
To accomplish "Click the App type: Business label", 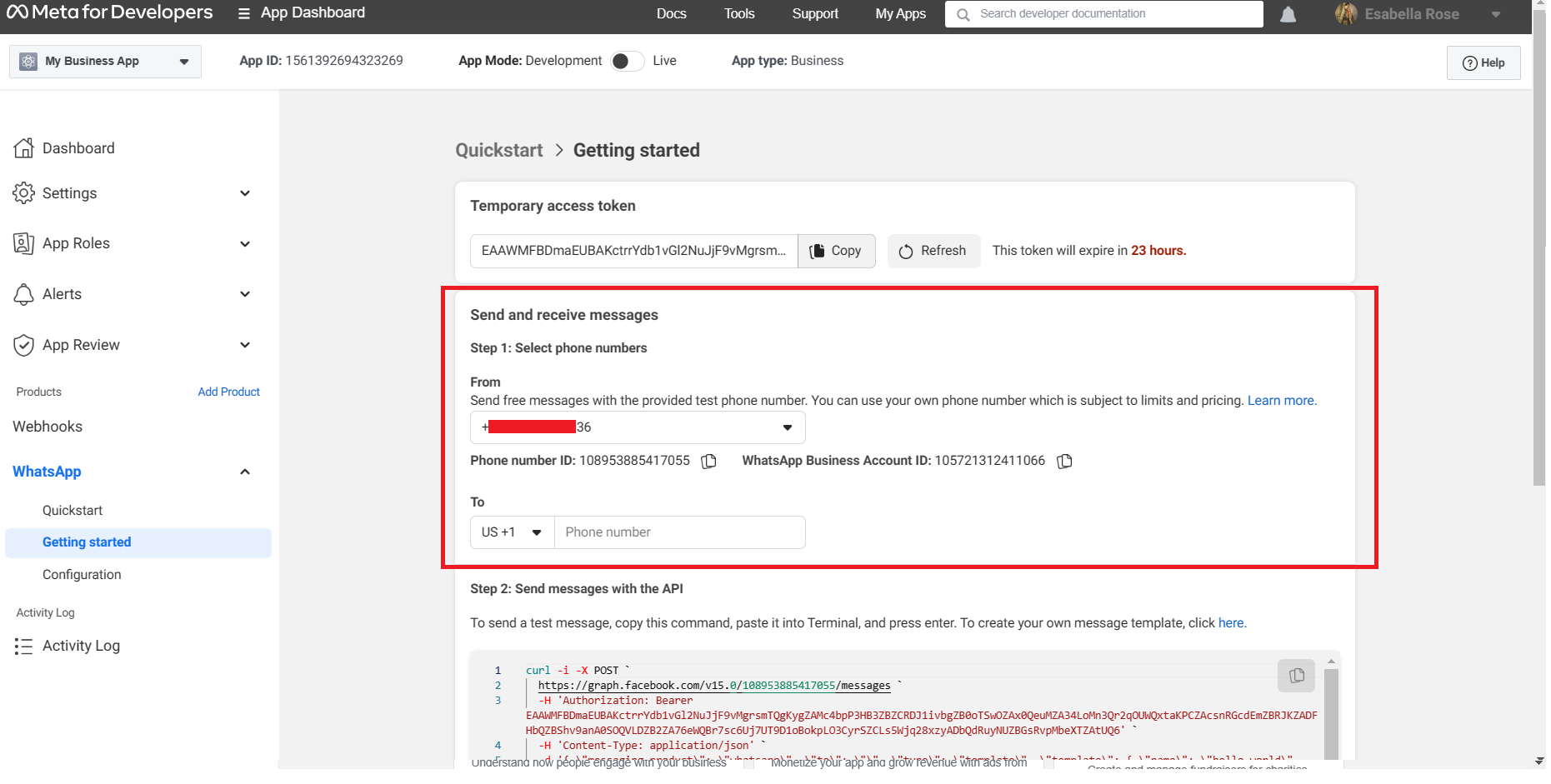I will pyautogui.click(x=788, y=61).
